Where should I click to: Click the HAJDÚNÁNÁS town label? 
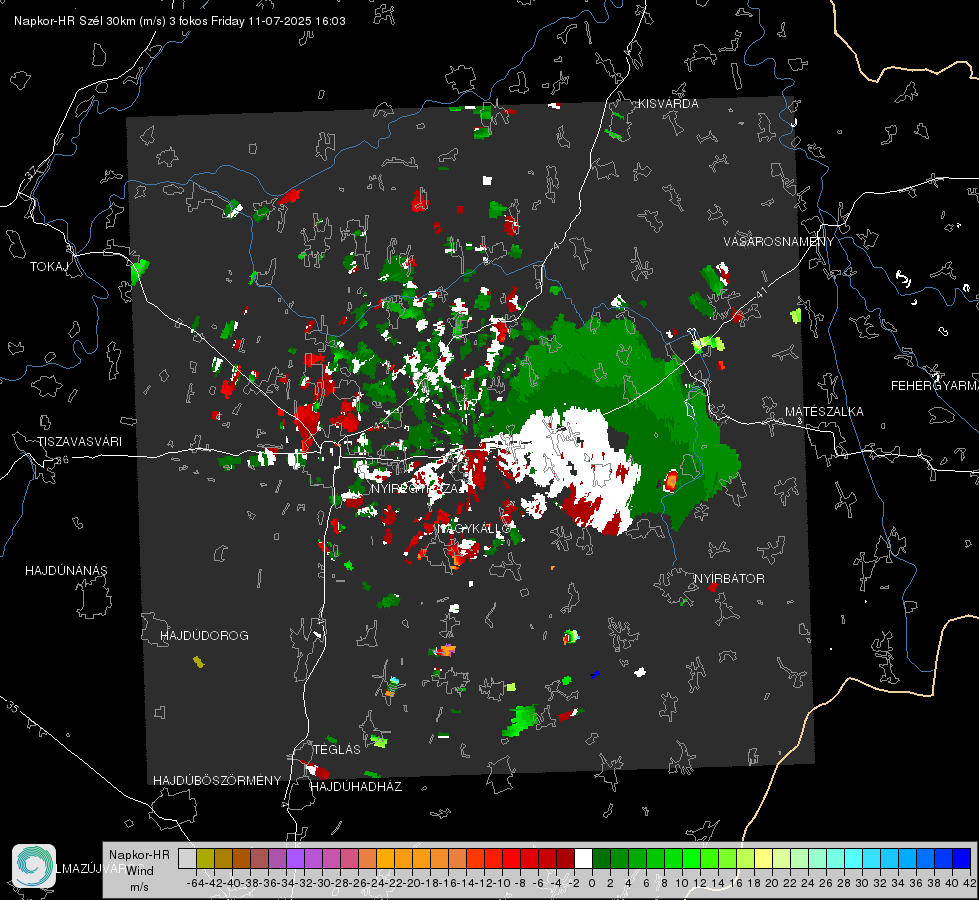click(66, 571)
